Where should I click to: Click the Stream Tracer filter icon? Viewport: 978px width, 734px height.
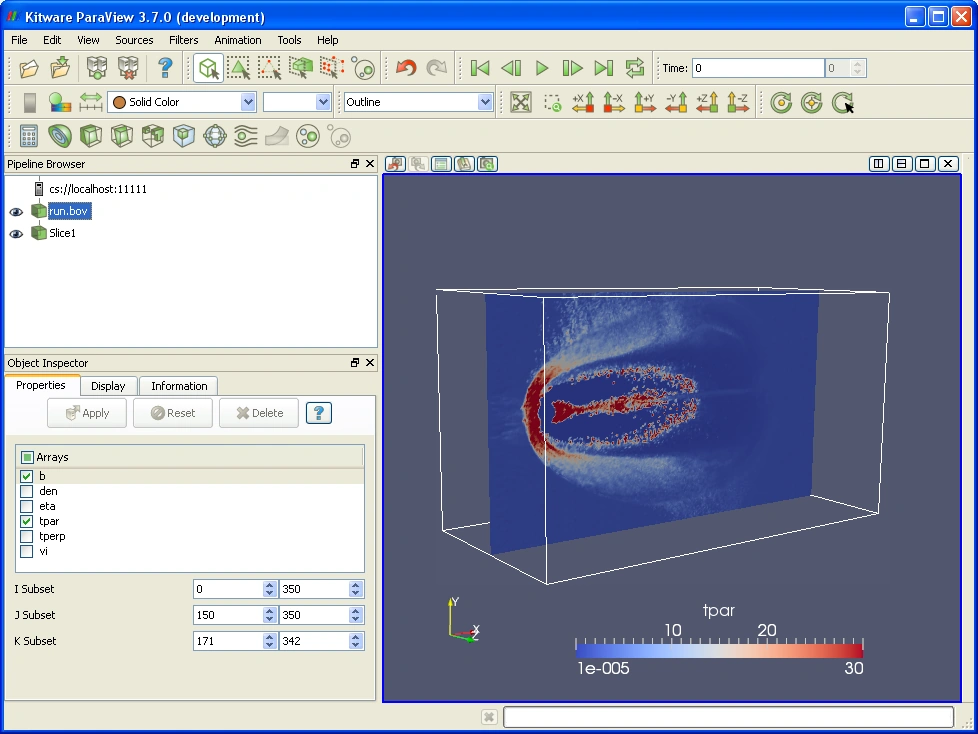click(246, 136)
